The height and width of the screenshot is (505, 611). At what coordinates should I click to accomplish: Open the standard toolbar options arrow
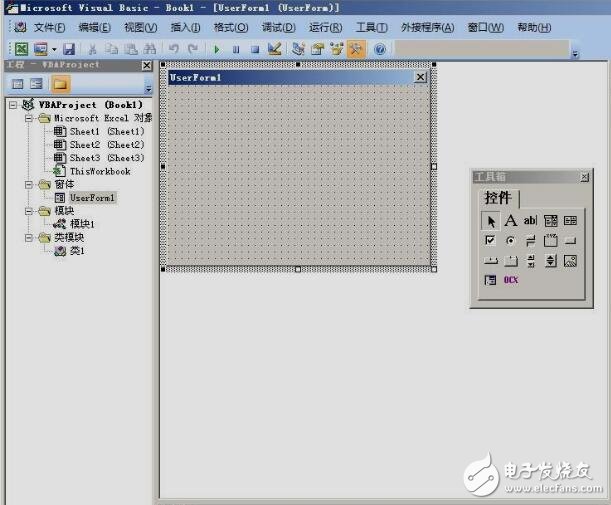[x=575, y=54]
